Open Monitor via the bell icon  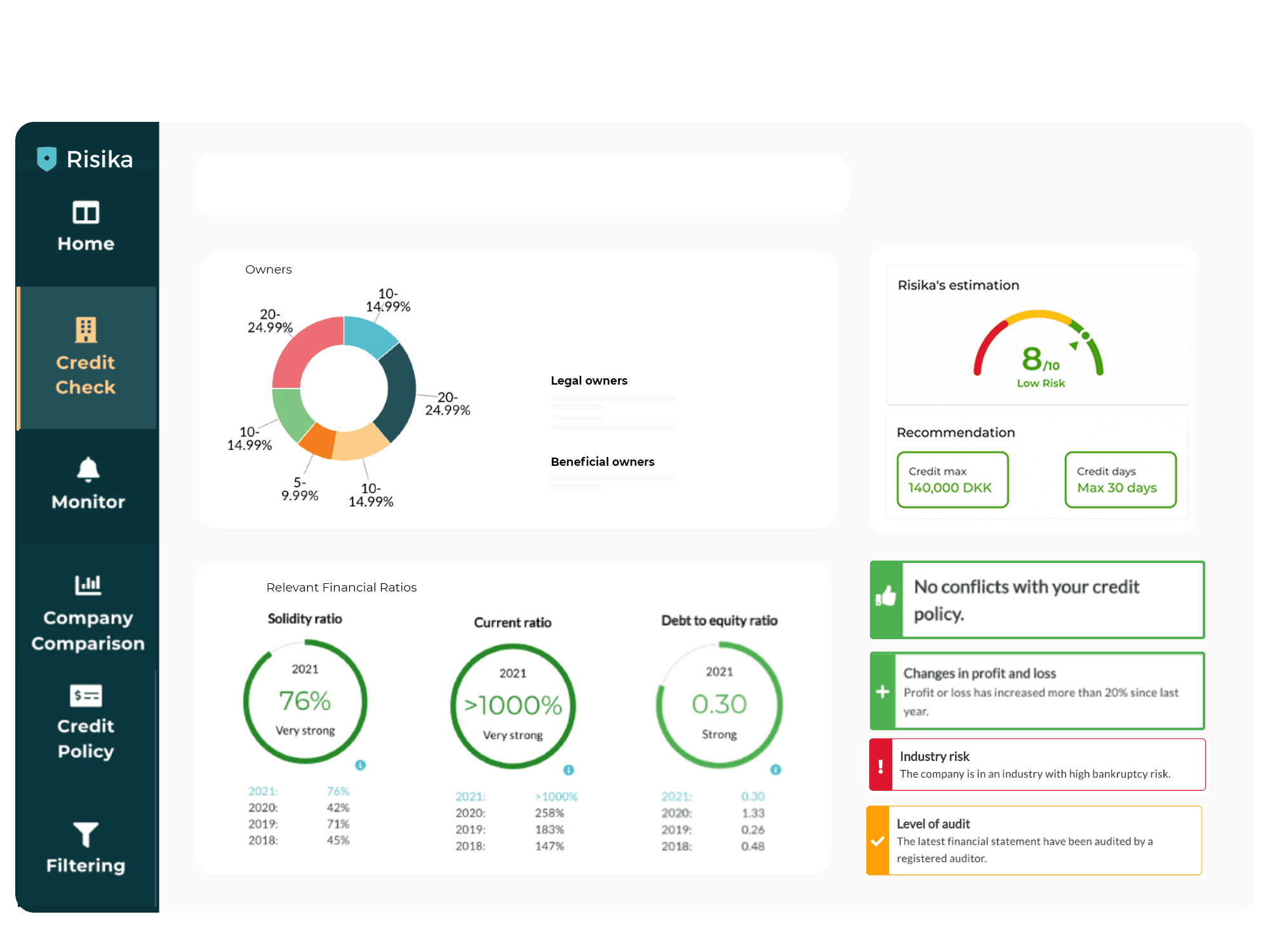click(x=86, y=470)
